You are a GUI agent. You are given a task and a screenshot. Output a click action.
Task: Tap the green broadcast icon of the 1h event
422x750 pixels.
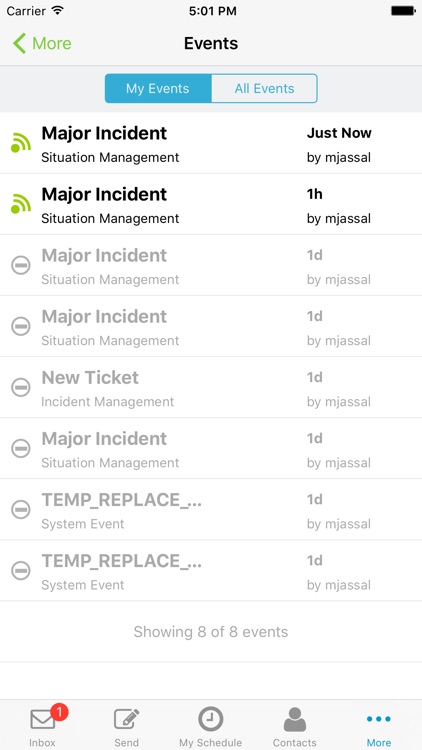pos(21,204)
